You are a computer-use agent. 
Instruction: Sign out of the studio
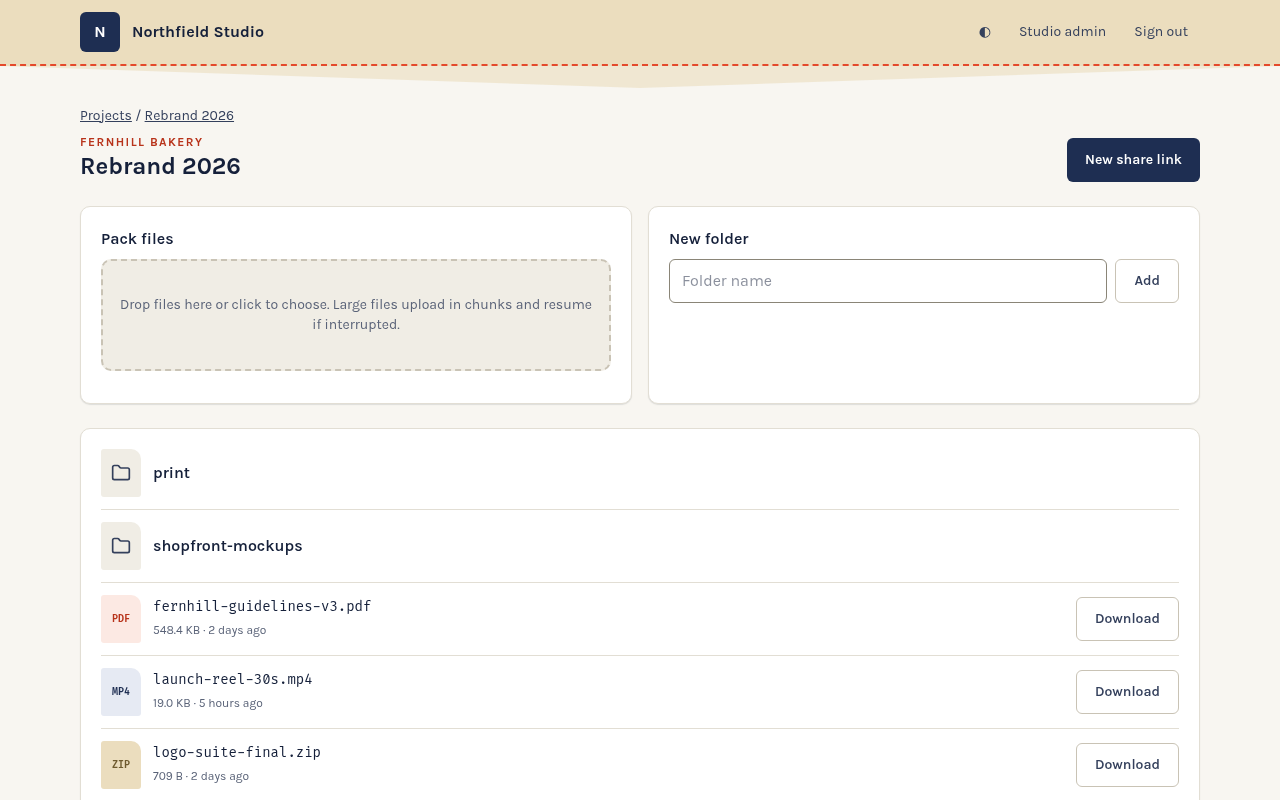[x=1161, y=32]
